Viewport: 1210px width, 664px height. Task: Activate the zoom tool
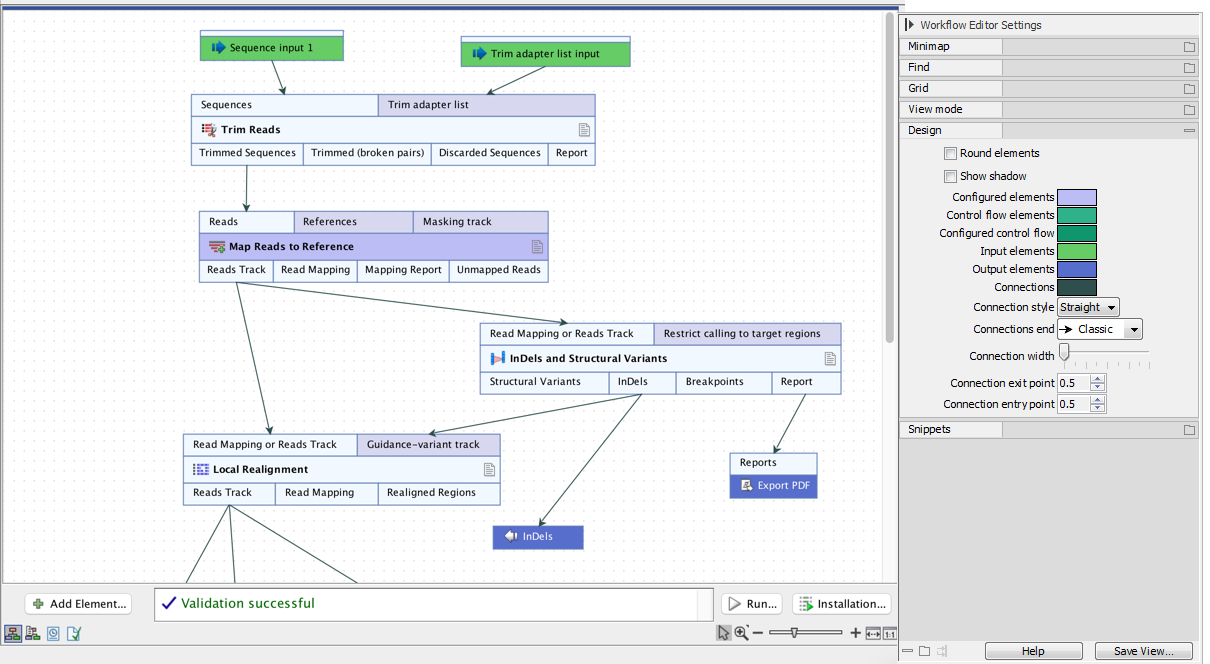pos(741,632)
